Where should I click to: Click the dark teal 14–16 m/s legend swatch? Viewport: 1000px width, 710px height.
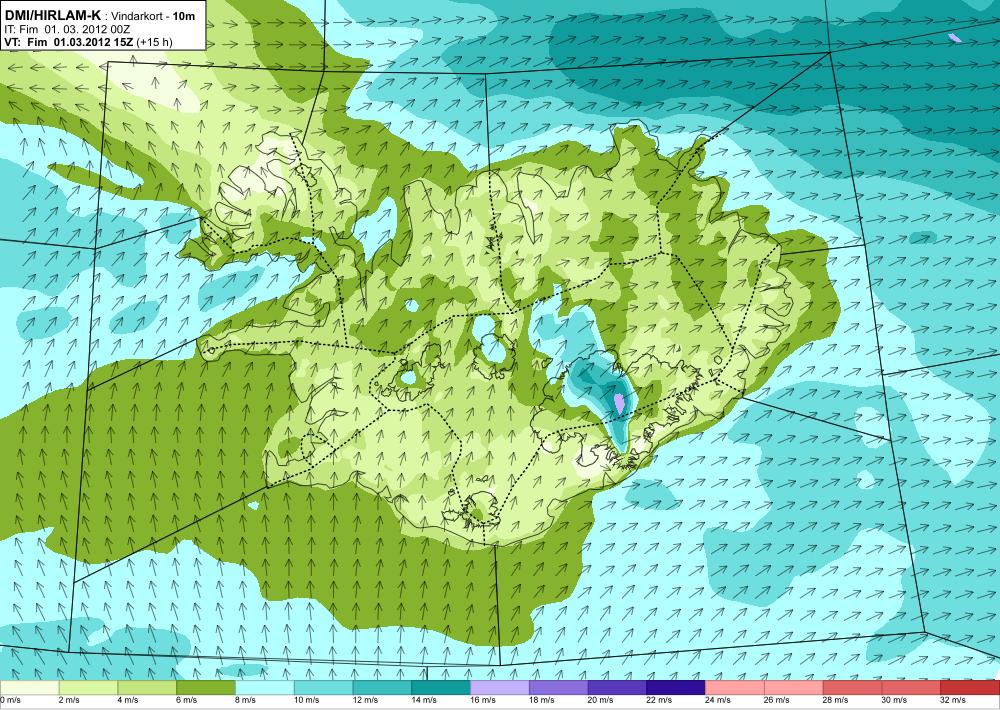(x=441, y=688)
